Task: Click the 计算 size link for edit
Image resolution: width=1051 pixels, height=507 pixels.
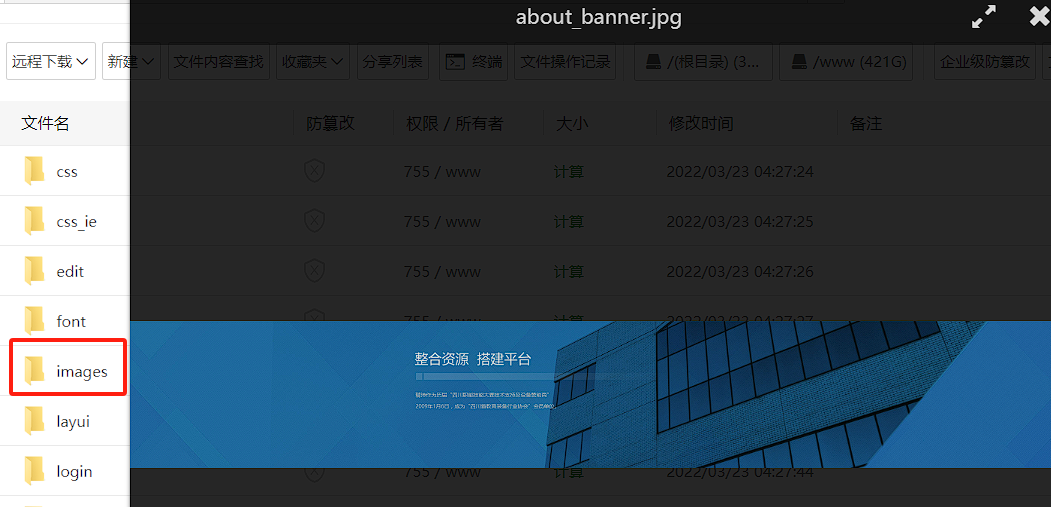Action: [568, 272]
